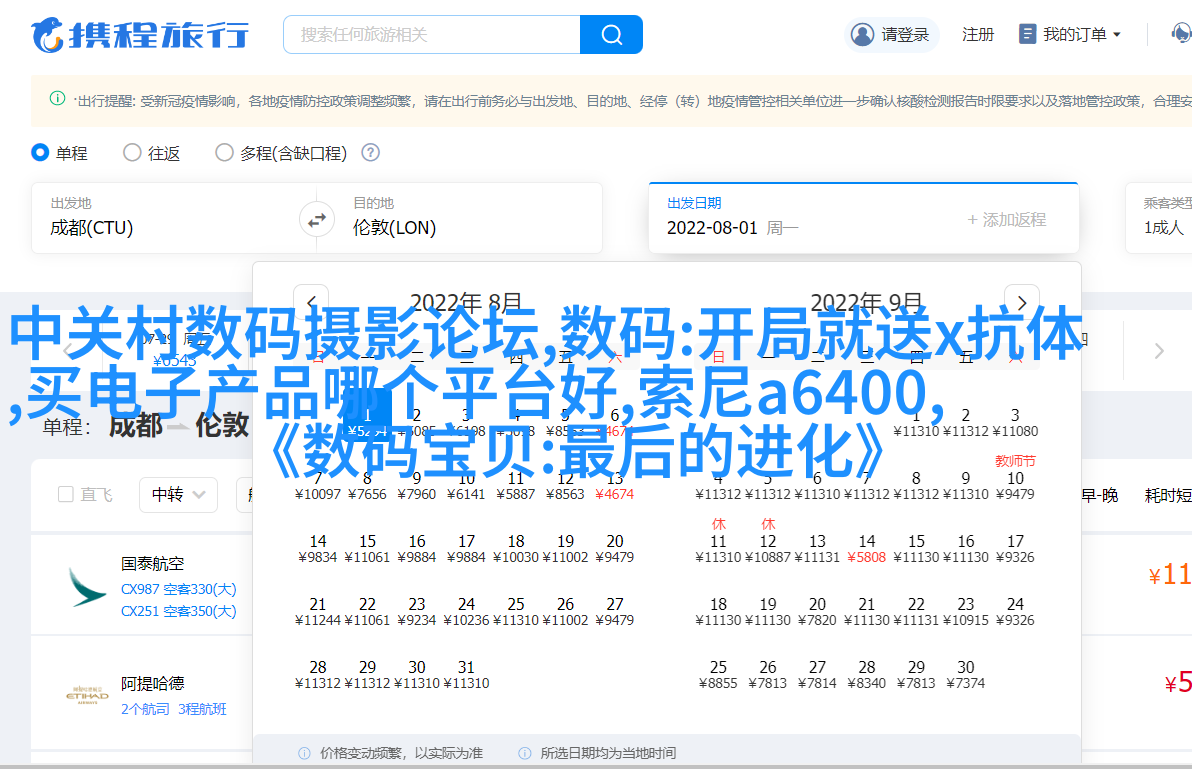Viewport: 1192px width, 769px height.
Task: Show later dates in the date strip
Action: pos(1159,350)
